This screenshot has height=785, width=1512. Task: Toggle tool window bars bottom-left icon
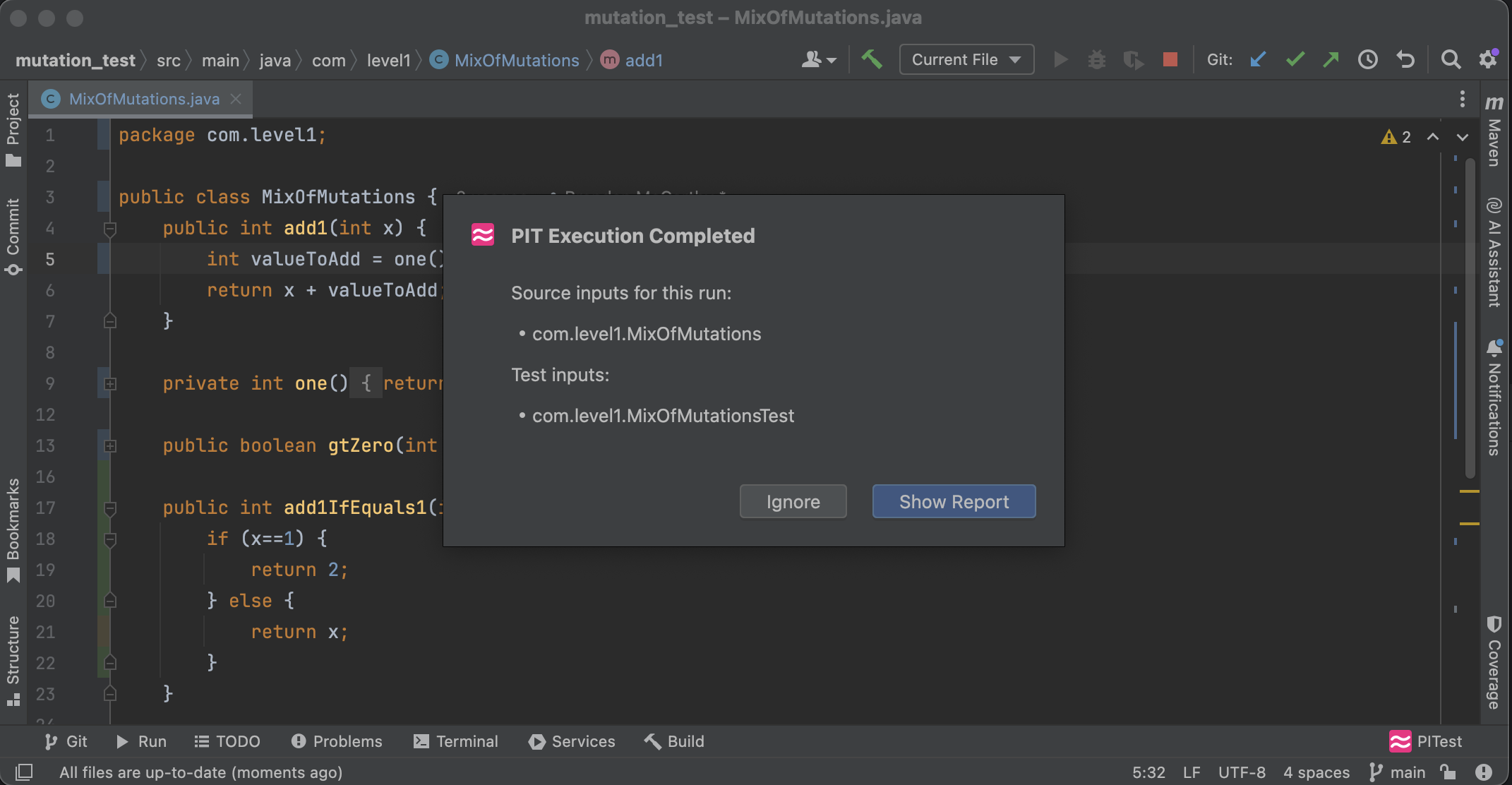point(24,772)
